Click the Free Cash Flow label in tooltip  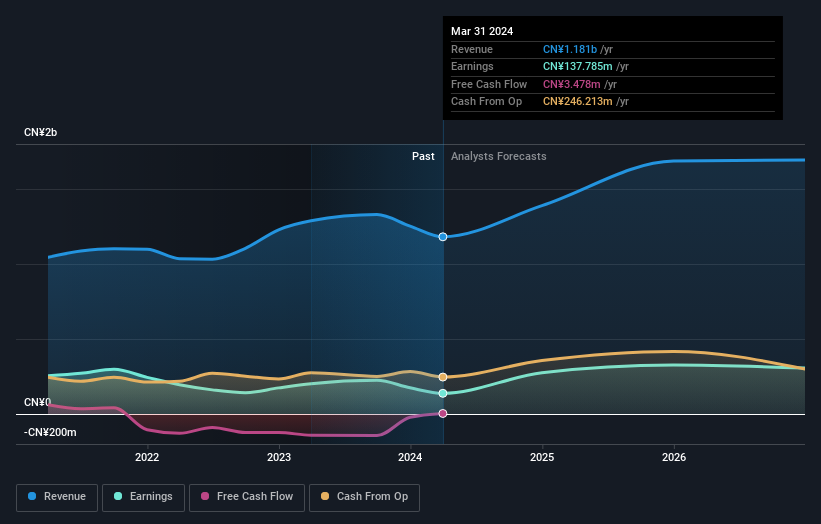click(489, 84)
